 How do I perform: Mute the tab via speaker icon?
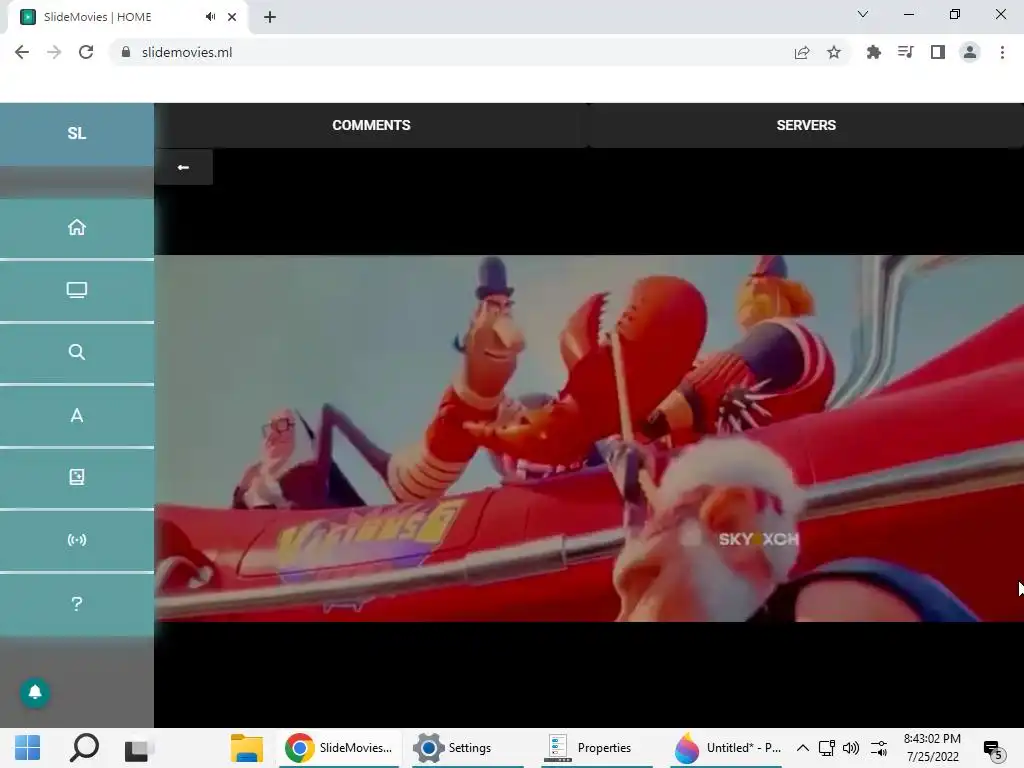[x=210, y=17]
